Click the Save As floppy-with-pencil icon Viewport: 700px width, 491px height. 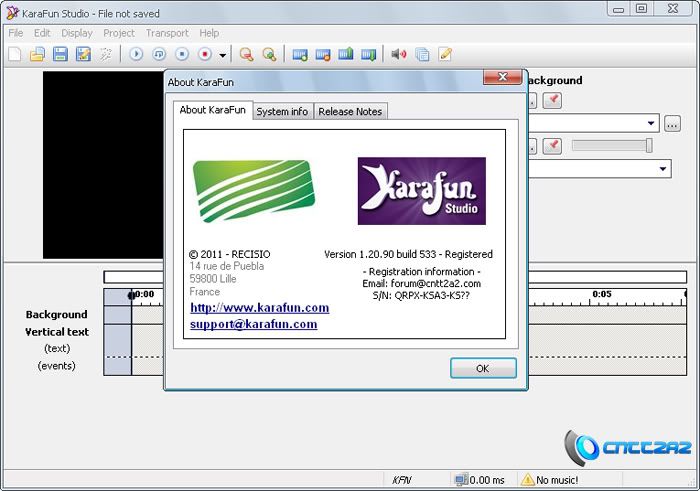pos(83,54)
